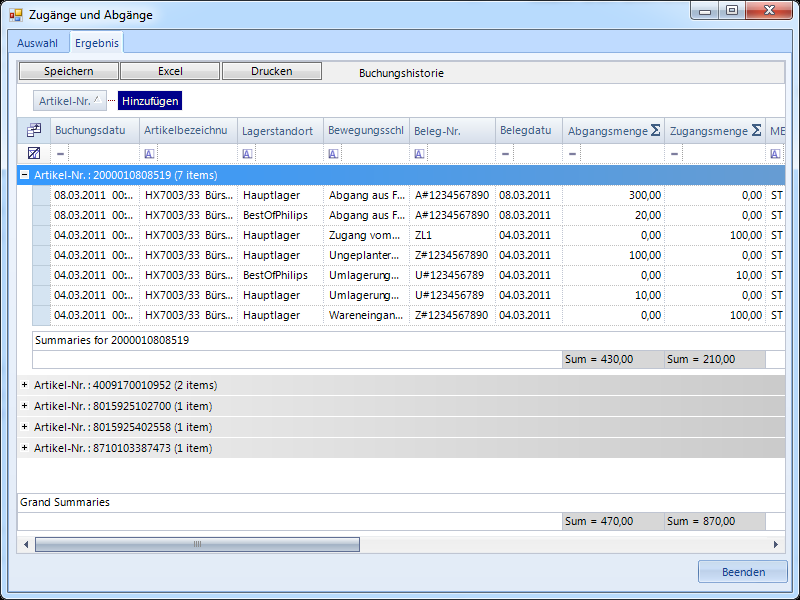Open filter operator icon for Buchungsdatum column
This screenshot has height=600, width=800.
pos(60,154)
